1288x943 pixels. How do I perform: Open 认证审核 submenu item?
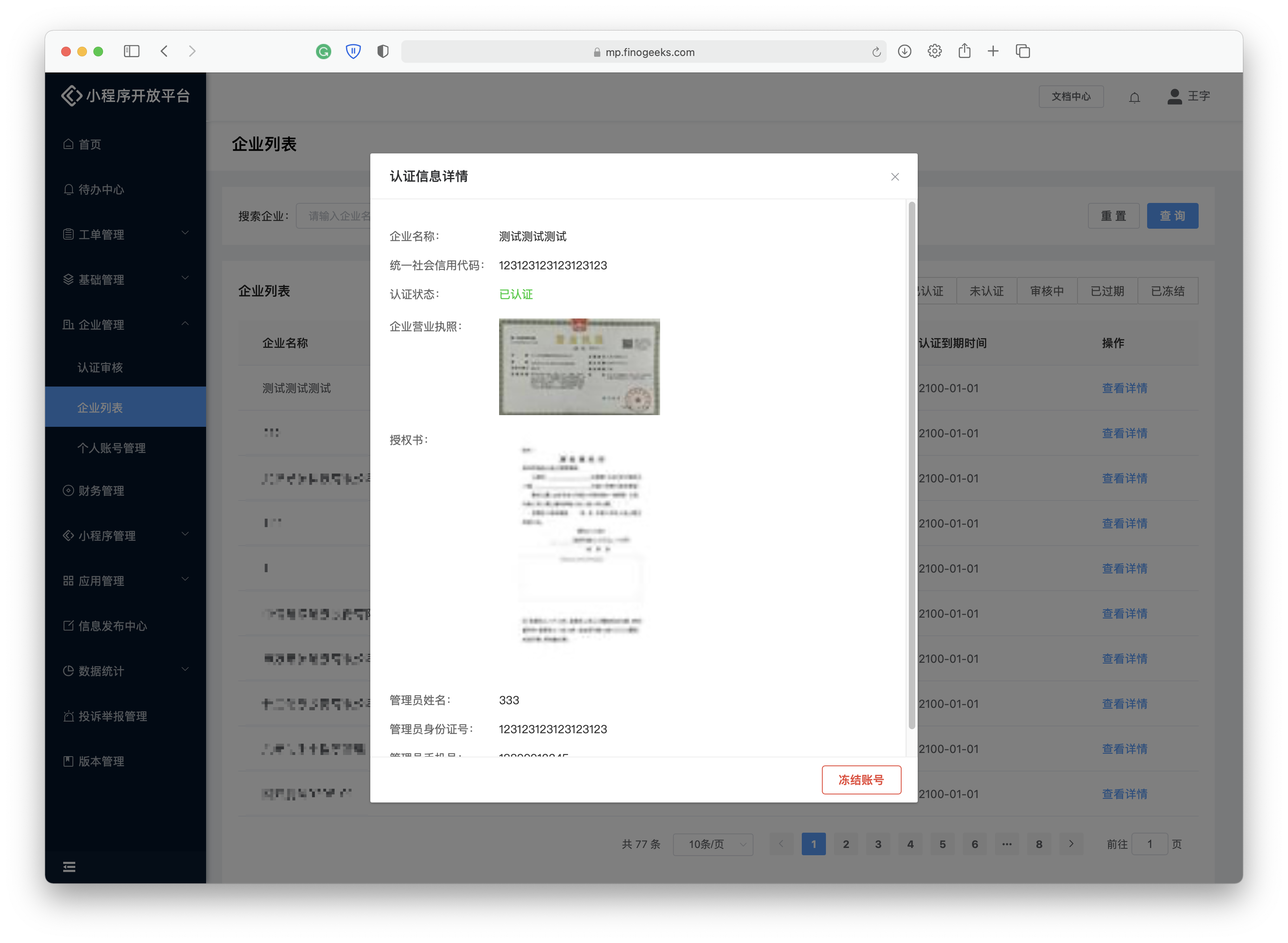click(125, 367)
